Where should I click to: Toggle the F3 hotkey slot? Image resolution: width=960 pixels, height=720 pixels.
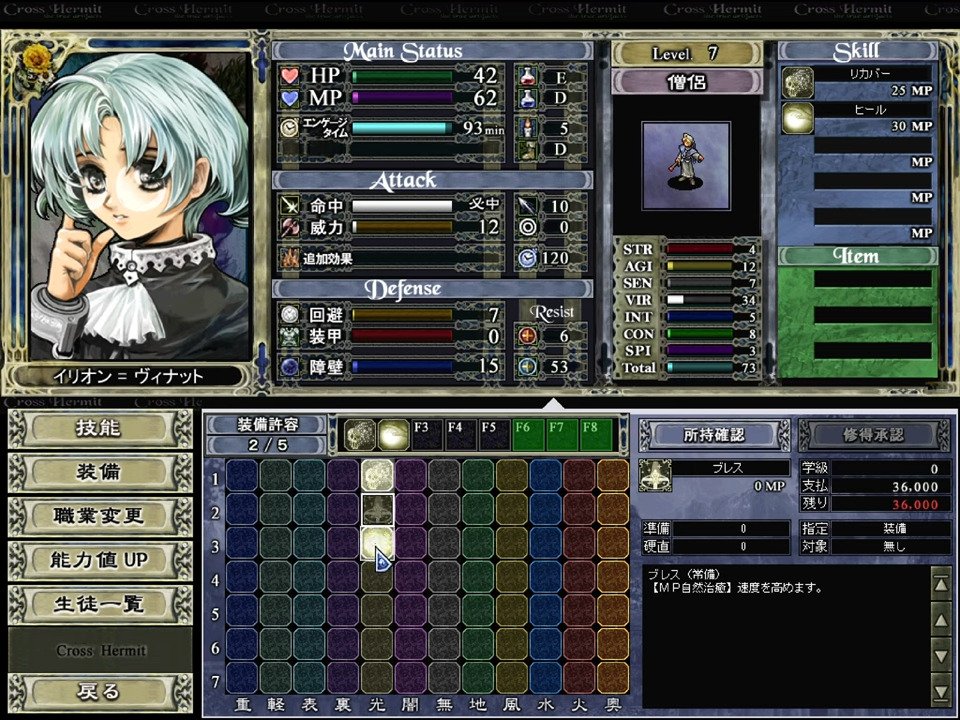click(427, 434)
